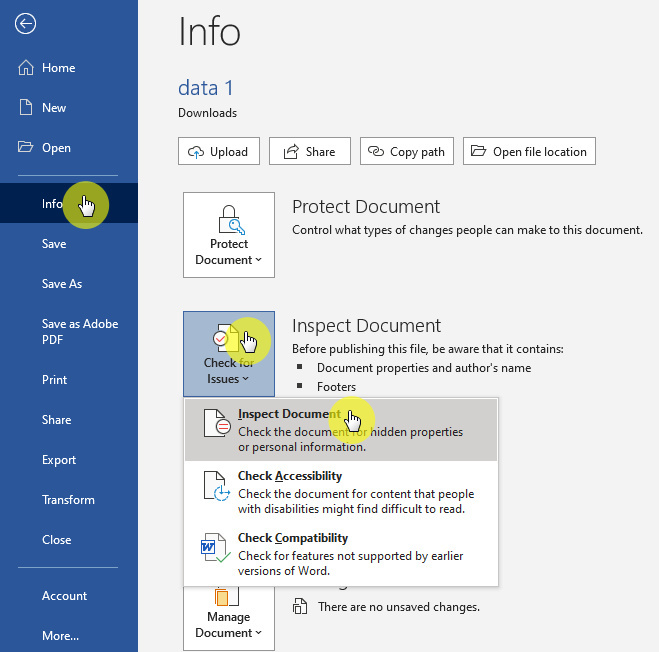Select Save As in the sidebar
The height and width of the screenshot is (652, 659).
pyautogui.click(x=62, y=284)
